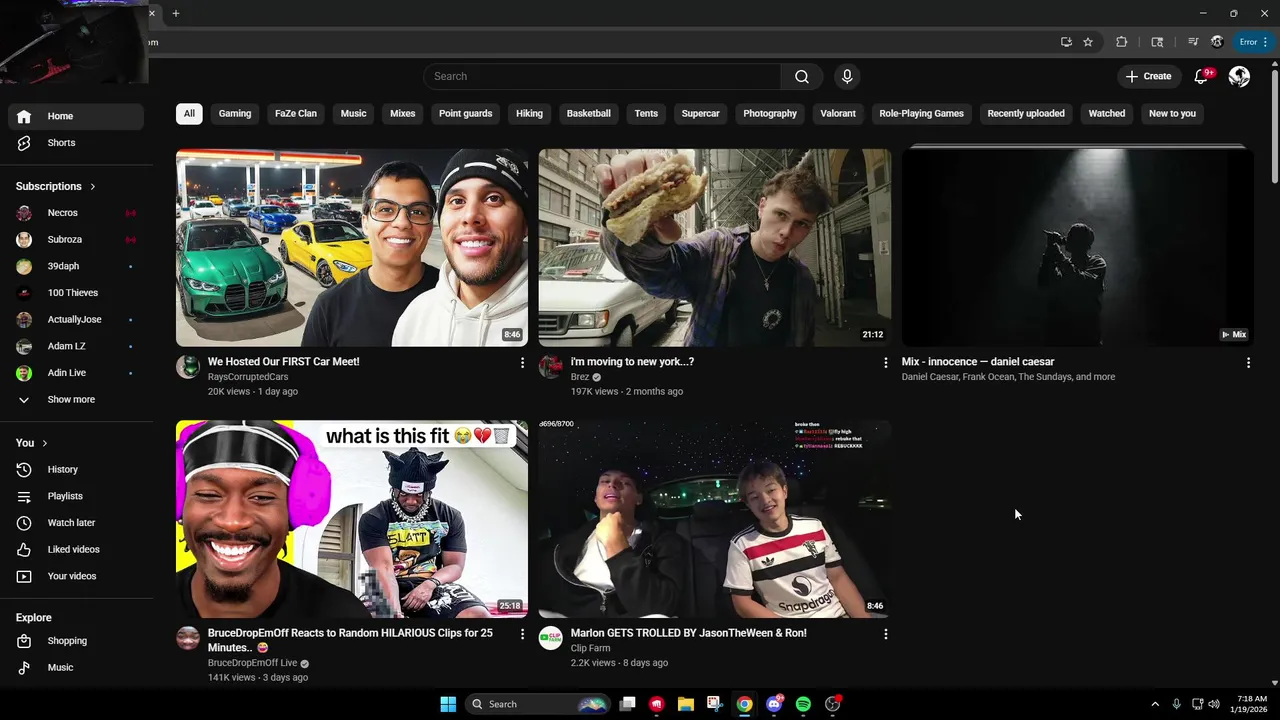The image size is (1280, 720).
Task: Open File Explorer from the taskbar
Action: coord(686,704)
